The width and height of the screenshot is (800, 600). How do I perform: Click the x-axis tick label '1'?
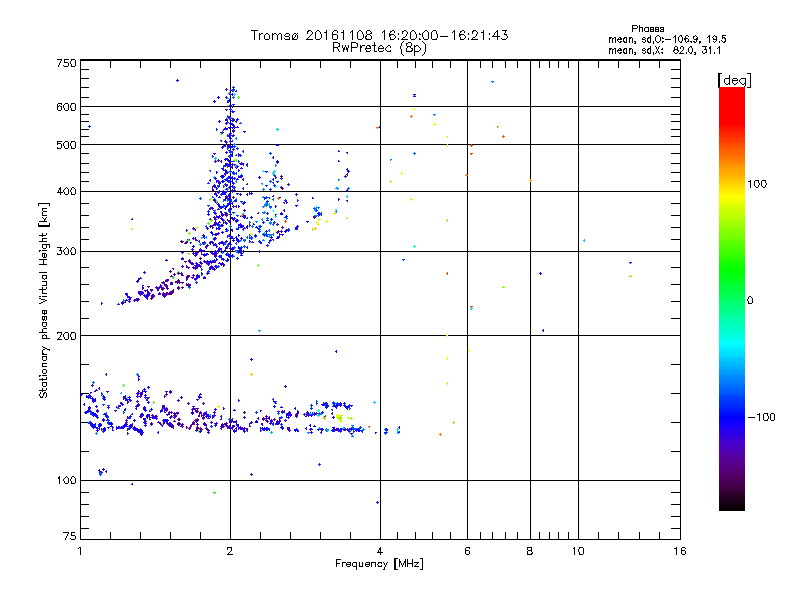81,551
